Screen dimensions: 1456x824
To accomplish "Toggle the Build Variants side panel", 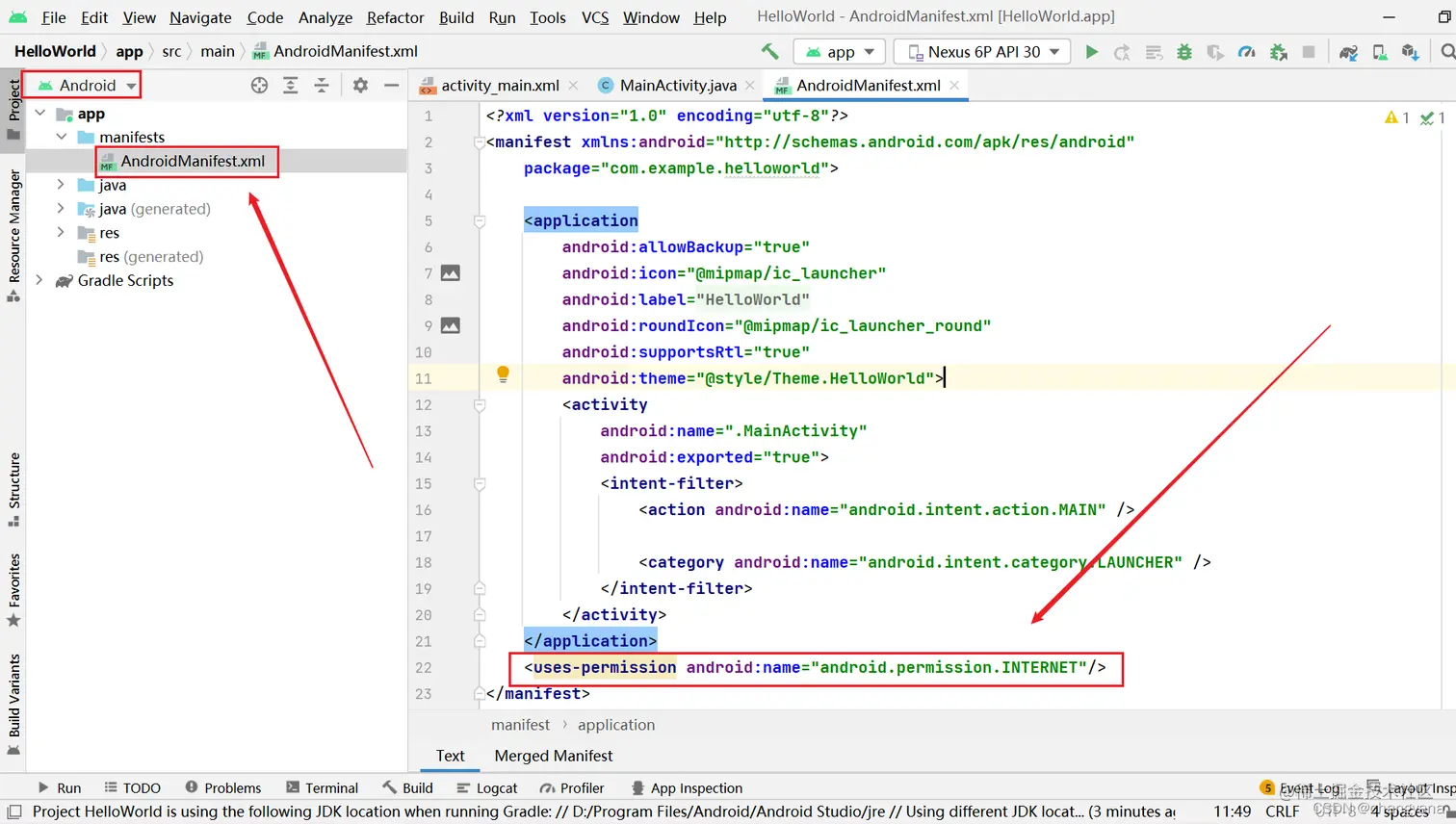I will pos(13,704).
